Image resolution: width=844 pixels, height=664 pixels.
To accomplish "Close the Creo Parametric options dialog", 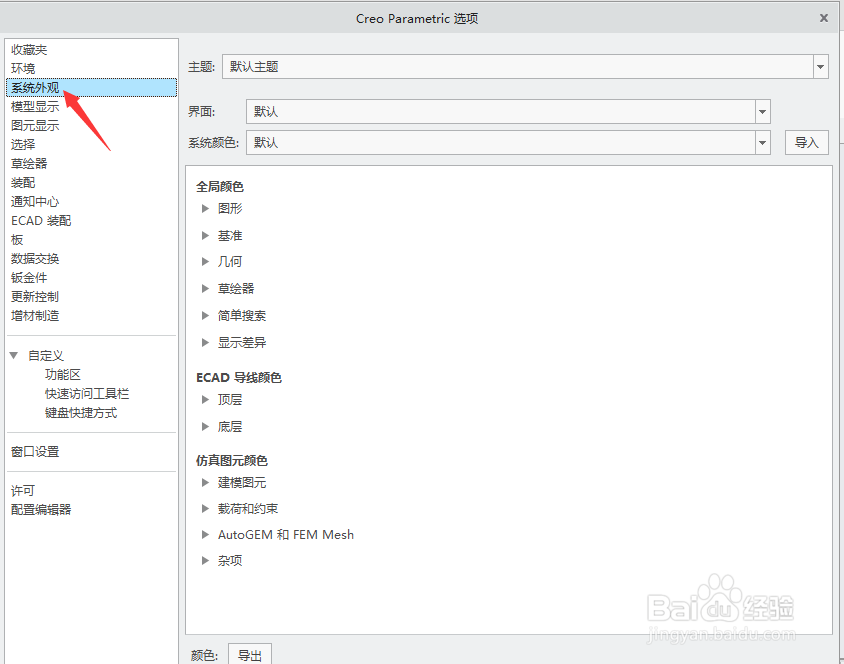I will click(824, 18).
